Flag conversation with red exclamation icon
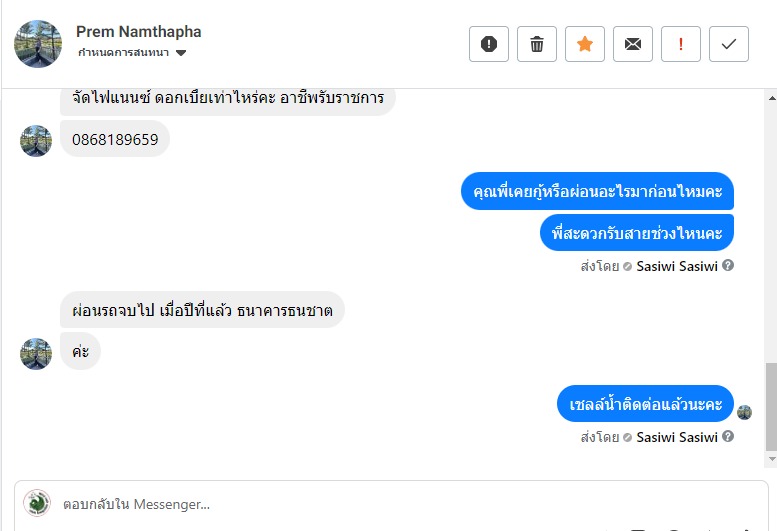The image size is (777, 531). tap(681, 44)
